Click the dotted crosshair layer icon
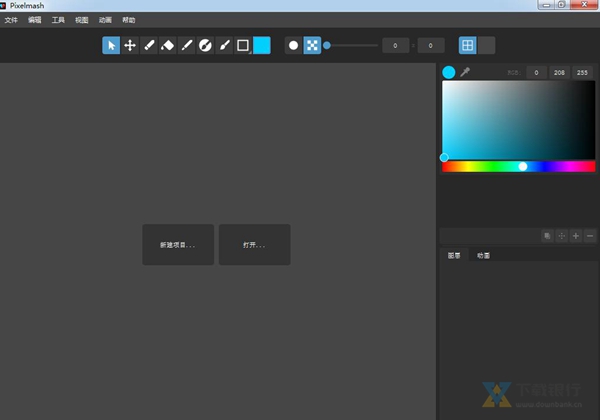The height and width of the screenshot is (420, 600). [561, 236]
